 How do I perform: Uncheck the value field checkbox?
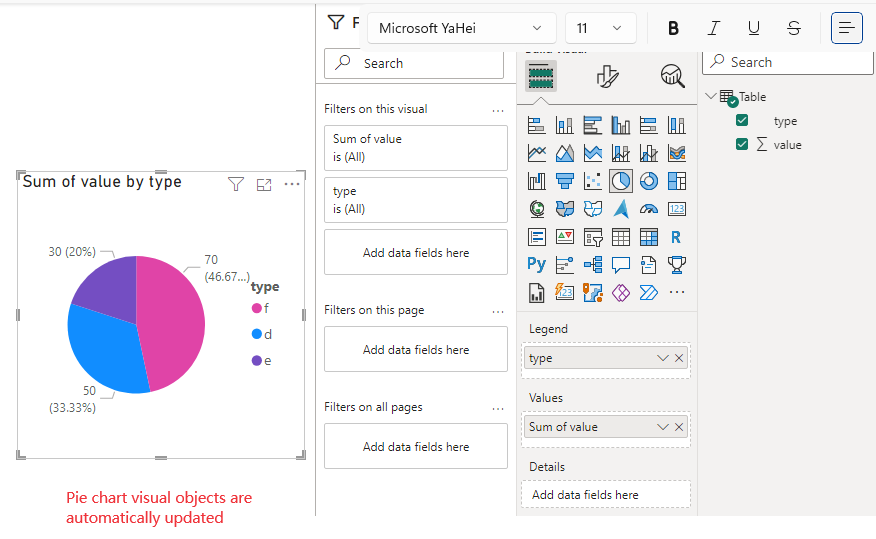coord(742,144)
